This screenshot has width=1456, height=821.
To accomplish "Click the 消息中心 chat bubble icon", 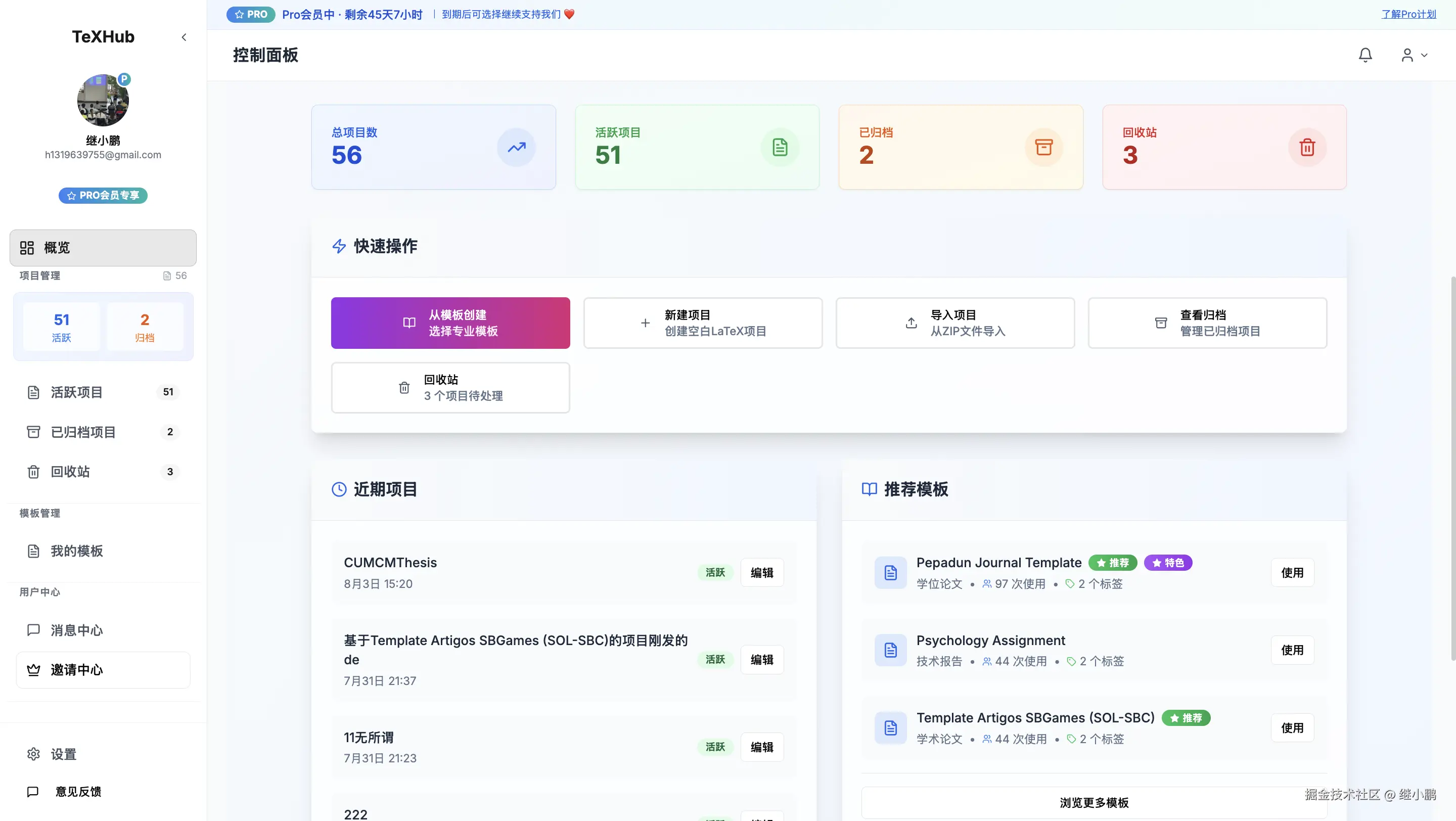I will (x=33, y=630).
